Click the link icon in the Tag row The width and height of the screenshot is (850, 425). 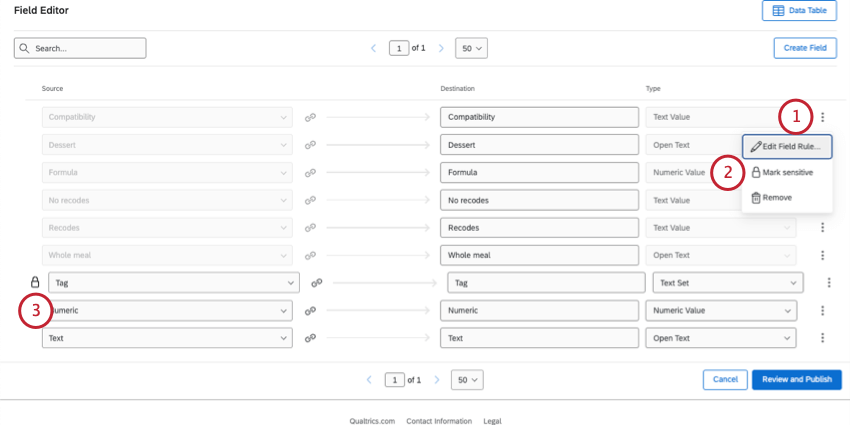pyautogui.click(x=316, y=283)
